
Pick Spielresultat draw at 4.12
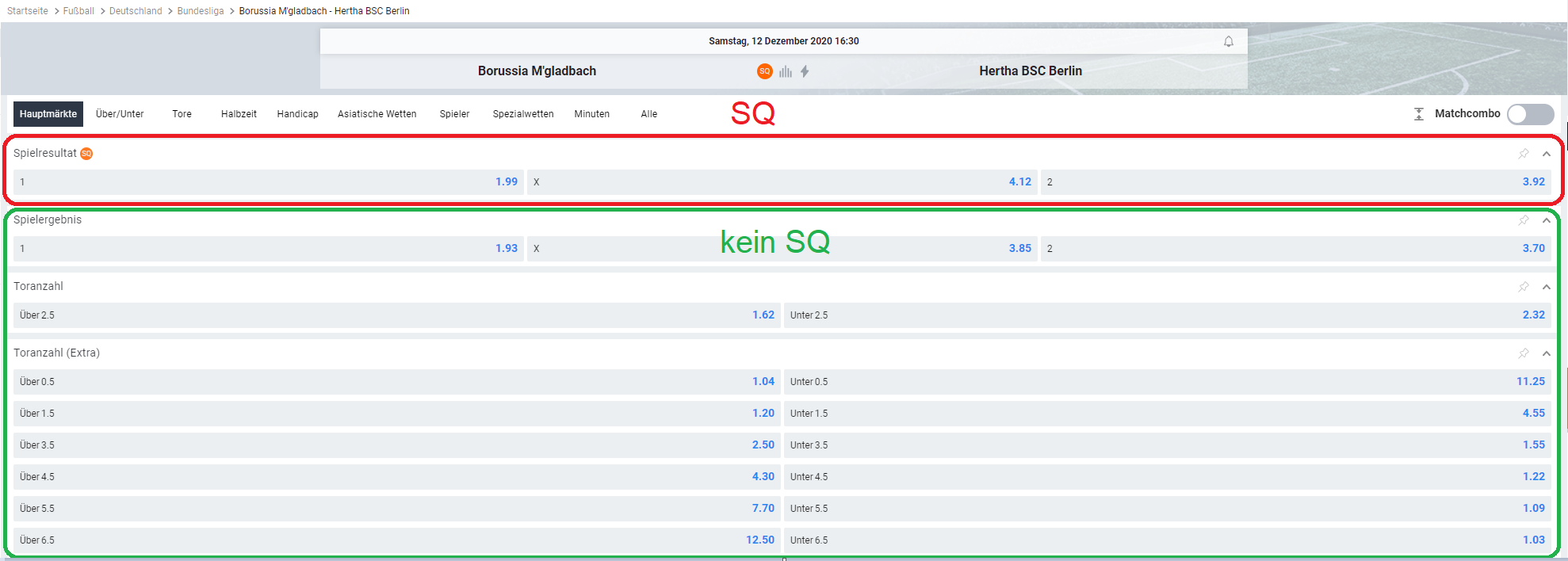click(x=782, y=182)
